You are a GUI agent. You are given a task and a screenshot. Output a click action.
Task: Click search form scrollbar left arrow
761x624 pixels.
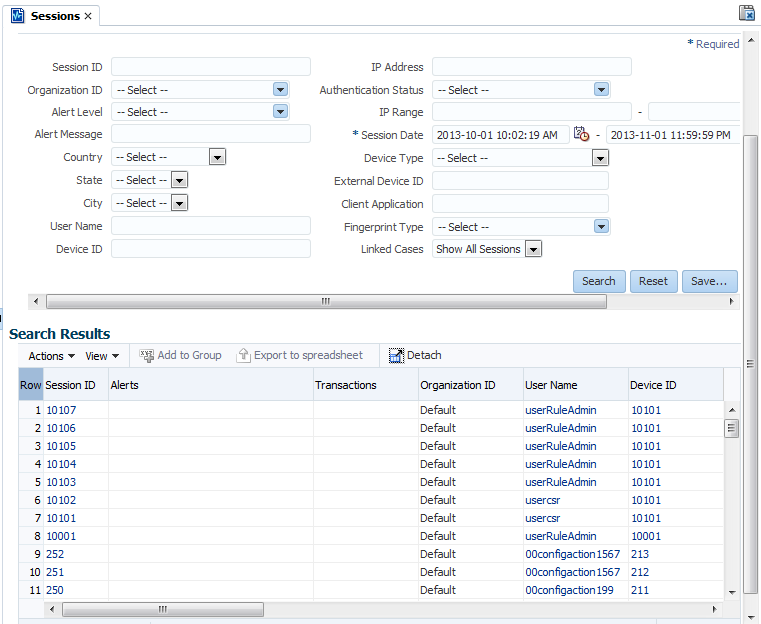(x=36, y=301)
